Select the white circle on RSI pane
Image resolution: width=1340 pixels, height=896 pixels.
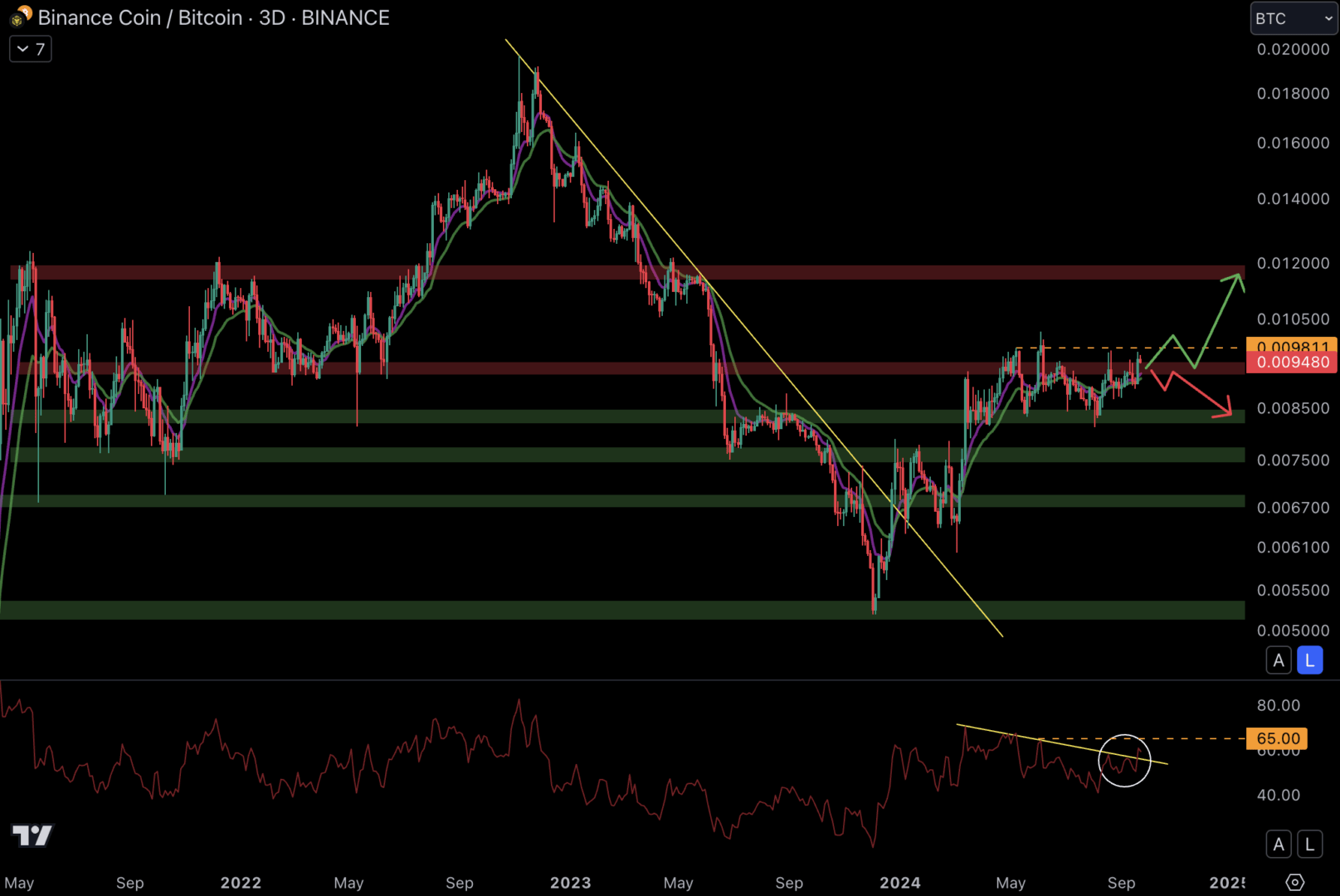coord(1124,736)
